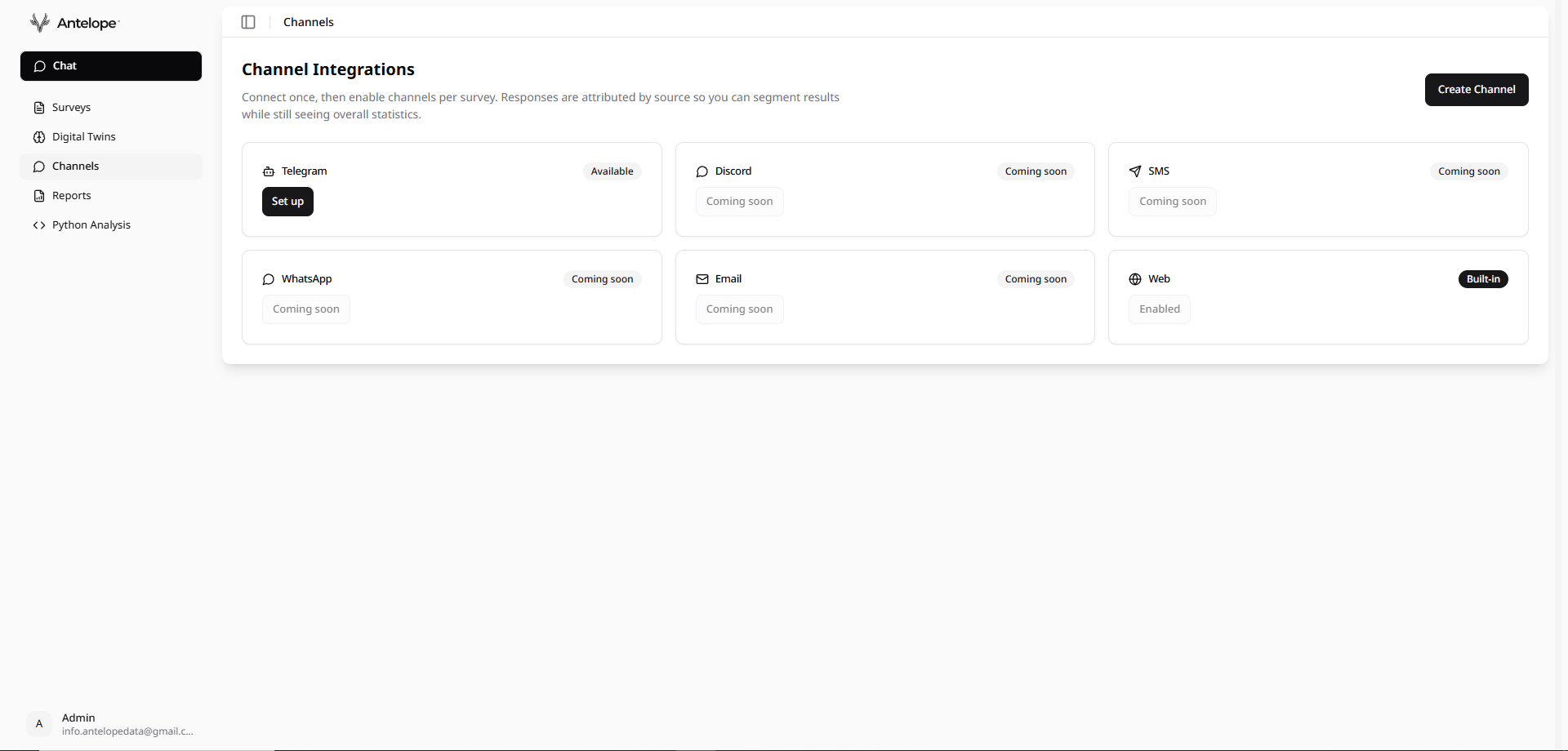Click the Reports icon in sidebar

pos(39,195)
